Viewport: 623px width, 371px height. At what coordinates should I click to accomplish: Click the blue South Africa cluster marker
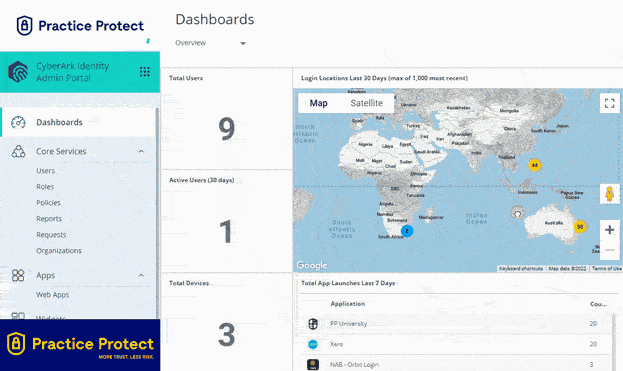pyautogui.click(x=407, y=231)
